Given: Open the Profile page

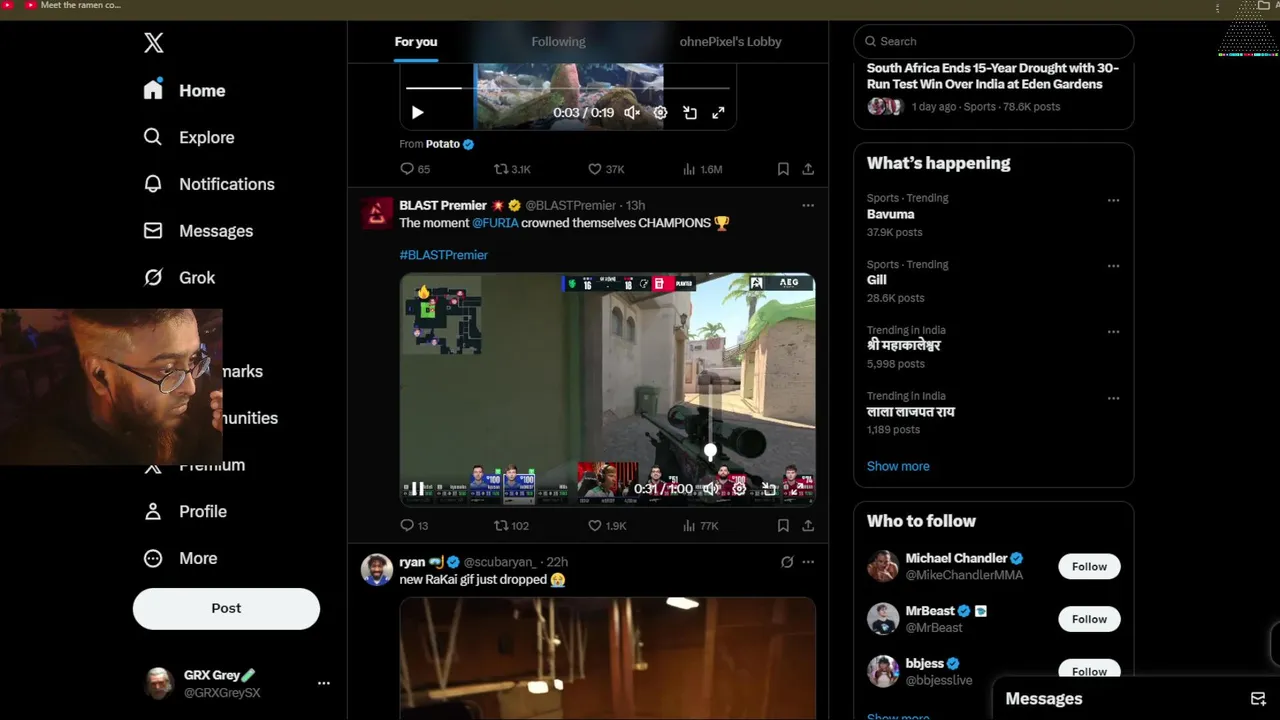Looking at the screenshot, I should coord(185,511).
